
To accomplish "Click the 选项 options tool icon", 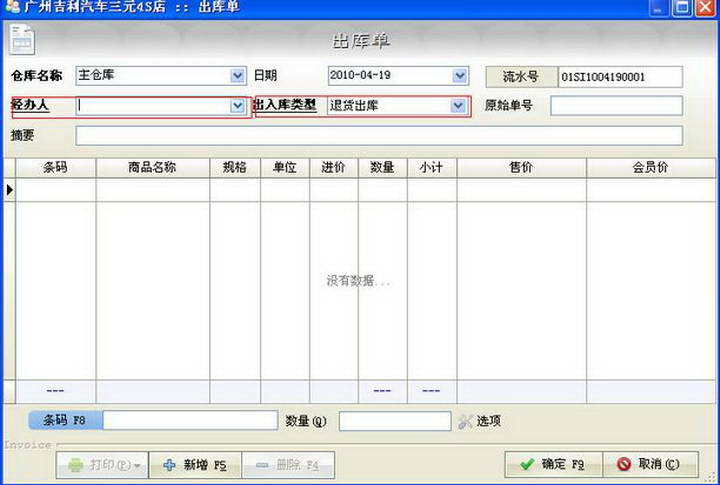I will (x=465, y=421).
